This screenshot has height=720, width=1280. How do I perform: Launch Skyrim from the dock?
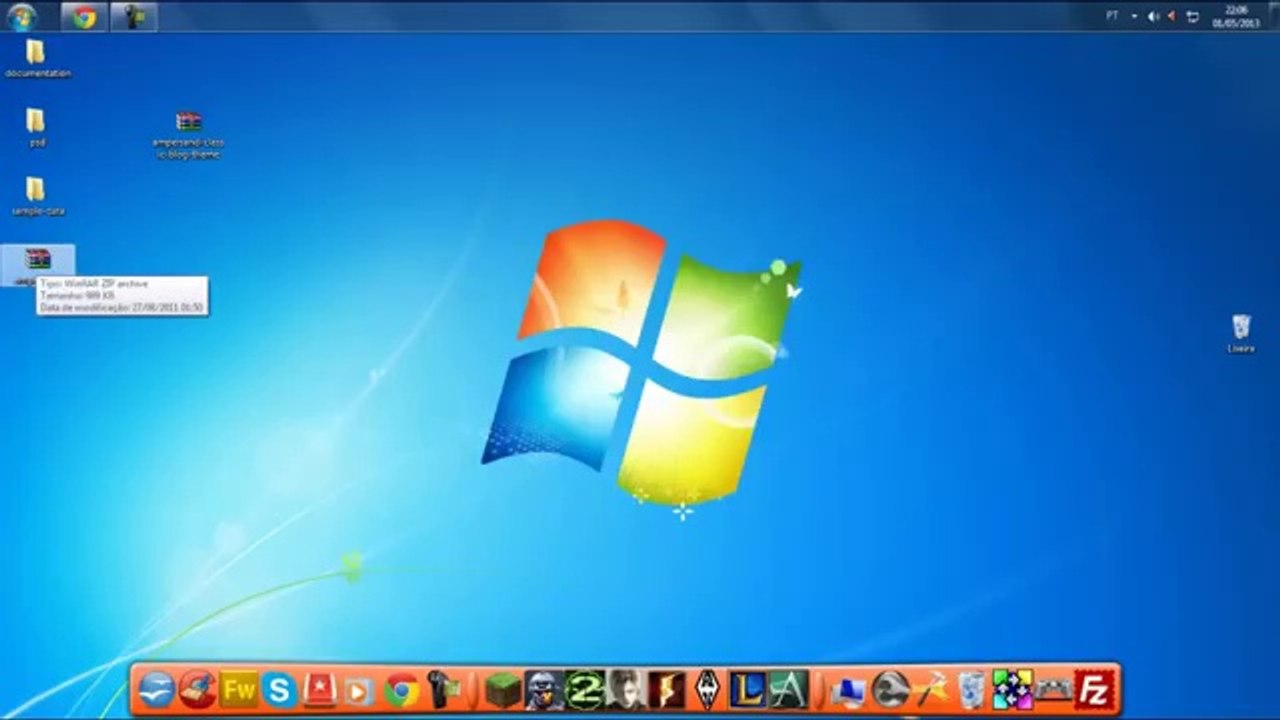(x=708, y=689)
